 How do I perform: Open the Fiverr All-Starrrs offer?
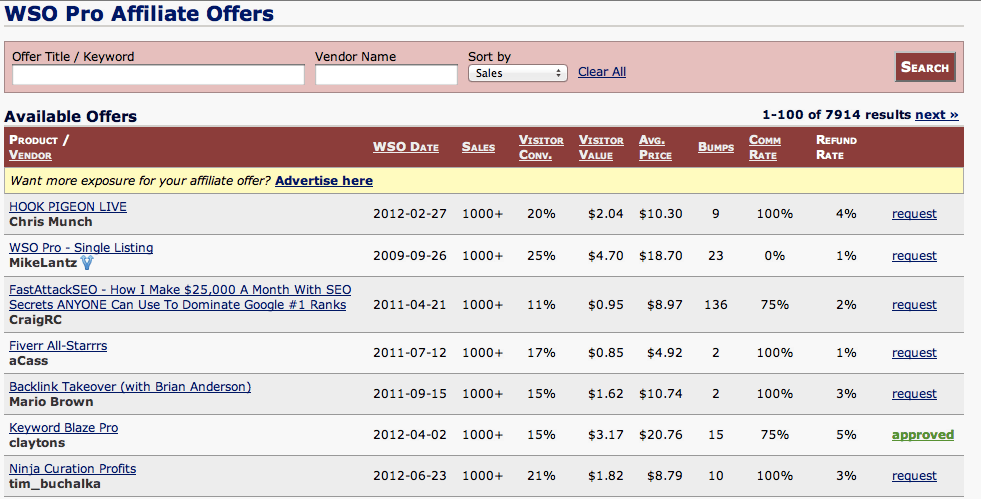(58, 346)
